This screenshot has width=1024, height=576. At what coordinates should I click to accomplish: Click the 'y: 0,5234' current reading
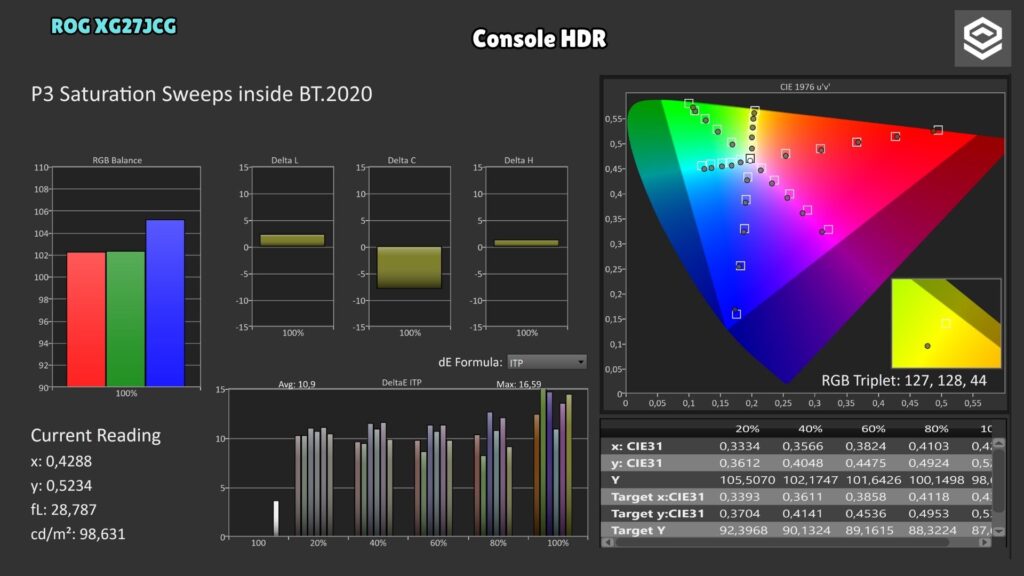(61, 486)
